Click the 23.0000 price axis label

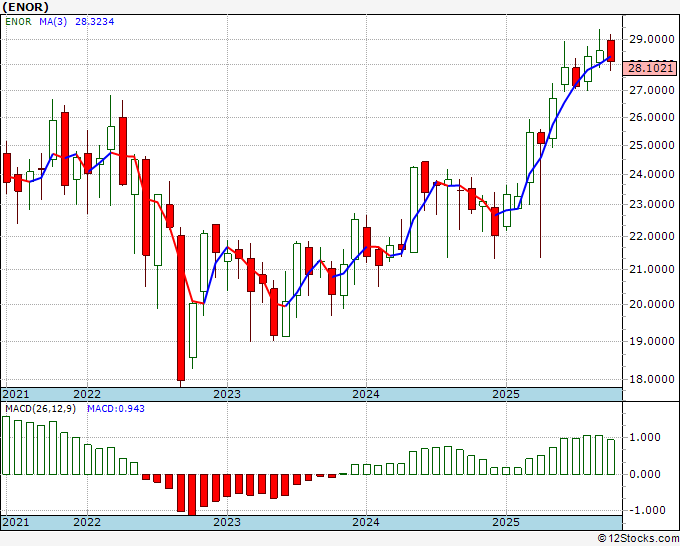[x=652, y=204]
